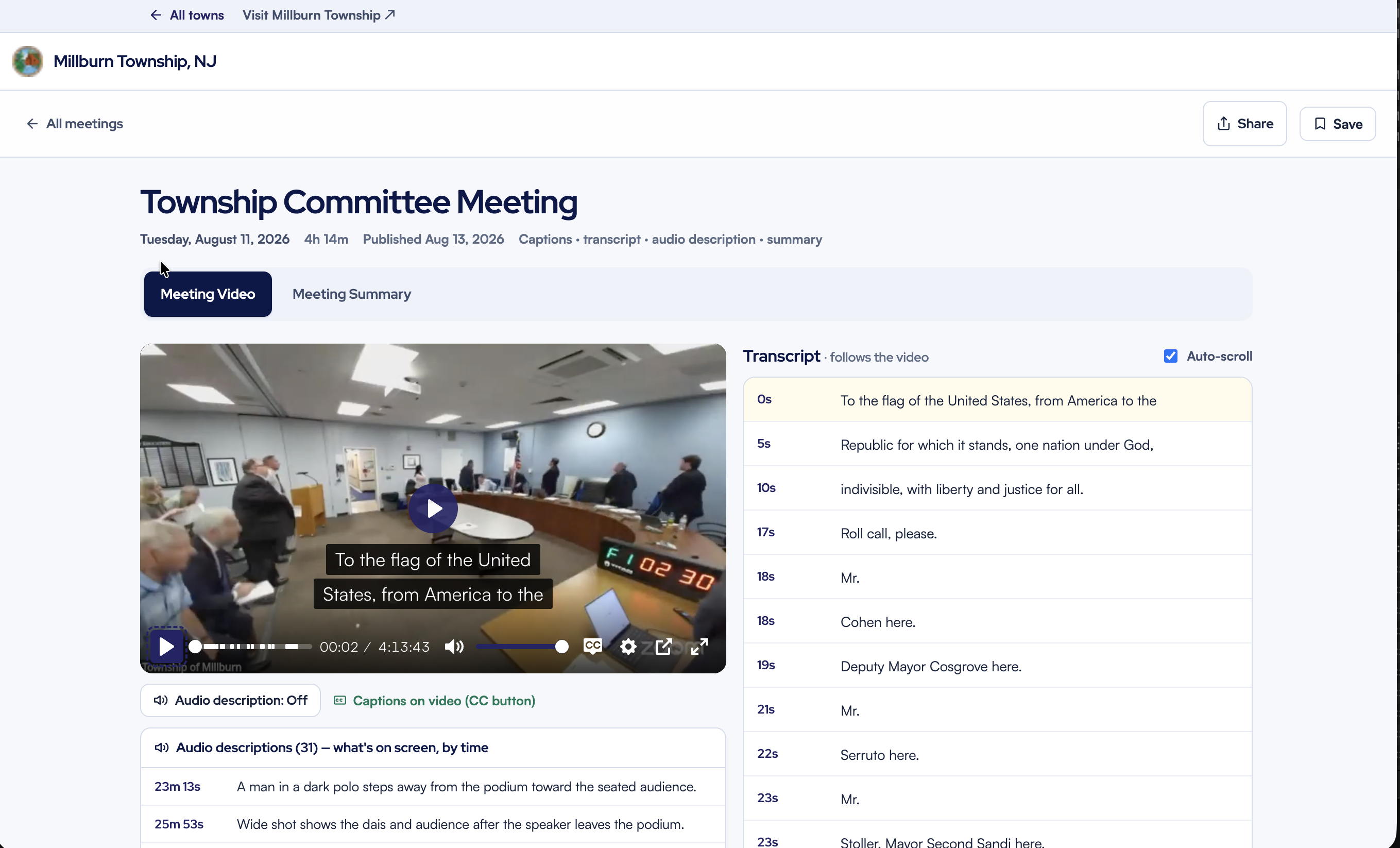Mute the video with the speaker icon
The height and width of the screenshot is (848, 1400).
pyautogui.click(x=454, y=646)
